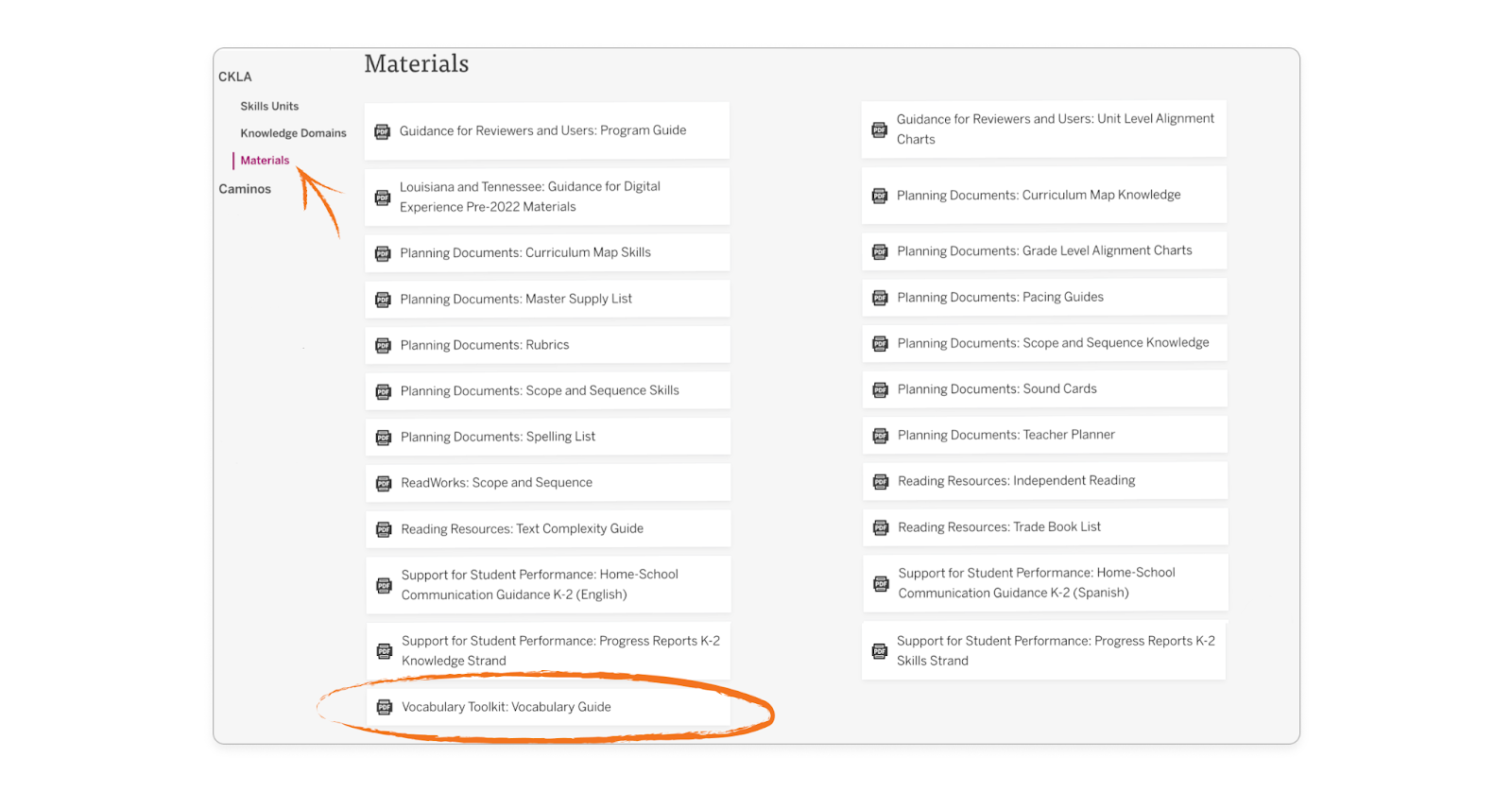The height and width of the screenshot is (792, 1512).
Task: Open Planning Documents: Rubrics
Action: coord(485,345)
